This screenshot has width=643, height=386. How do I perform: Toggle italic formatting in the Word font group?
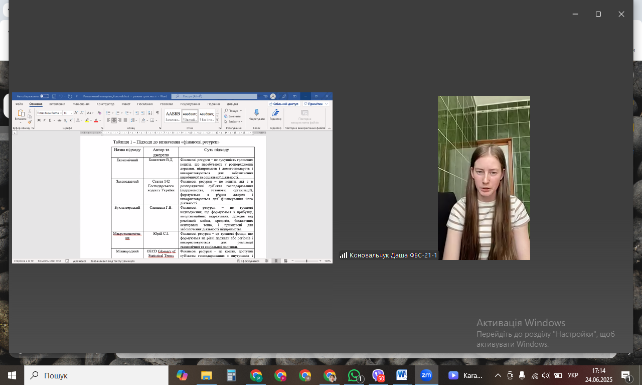click(x=44, y=121)
